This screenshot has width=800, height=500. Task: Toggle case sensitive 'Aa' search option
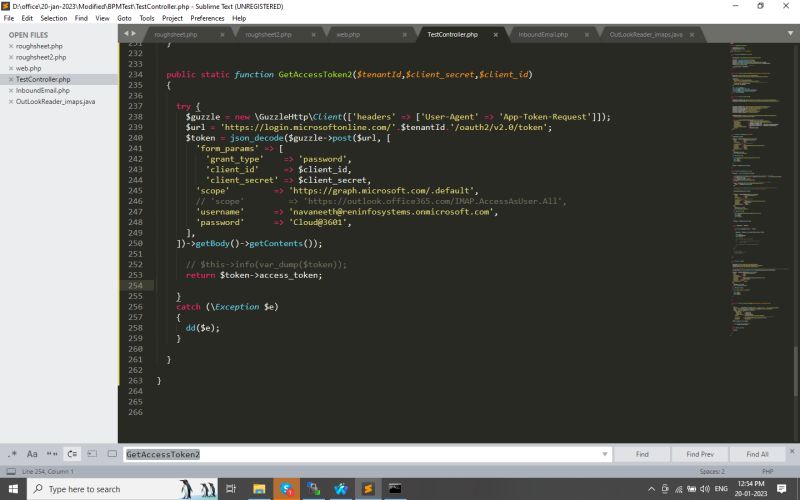coord(32,454)
